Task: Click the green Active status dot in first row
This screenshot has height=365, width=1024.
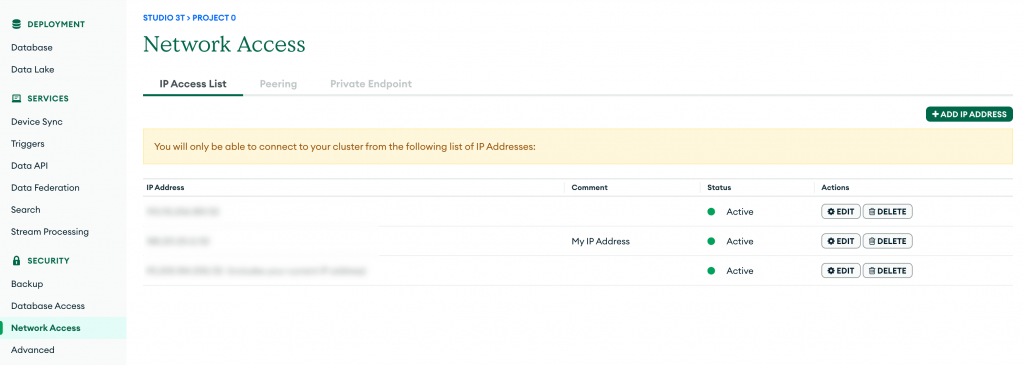Action: pos(711,212)
